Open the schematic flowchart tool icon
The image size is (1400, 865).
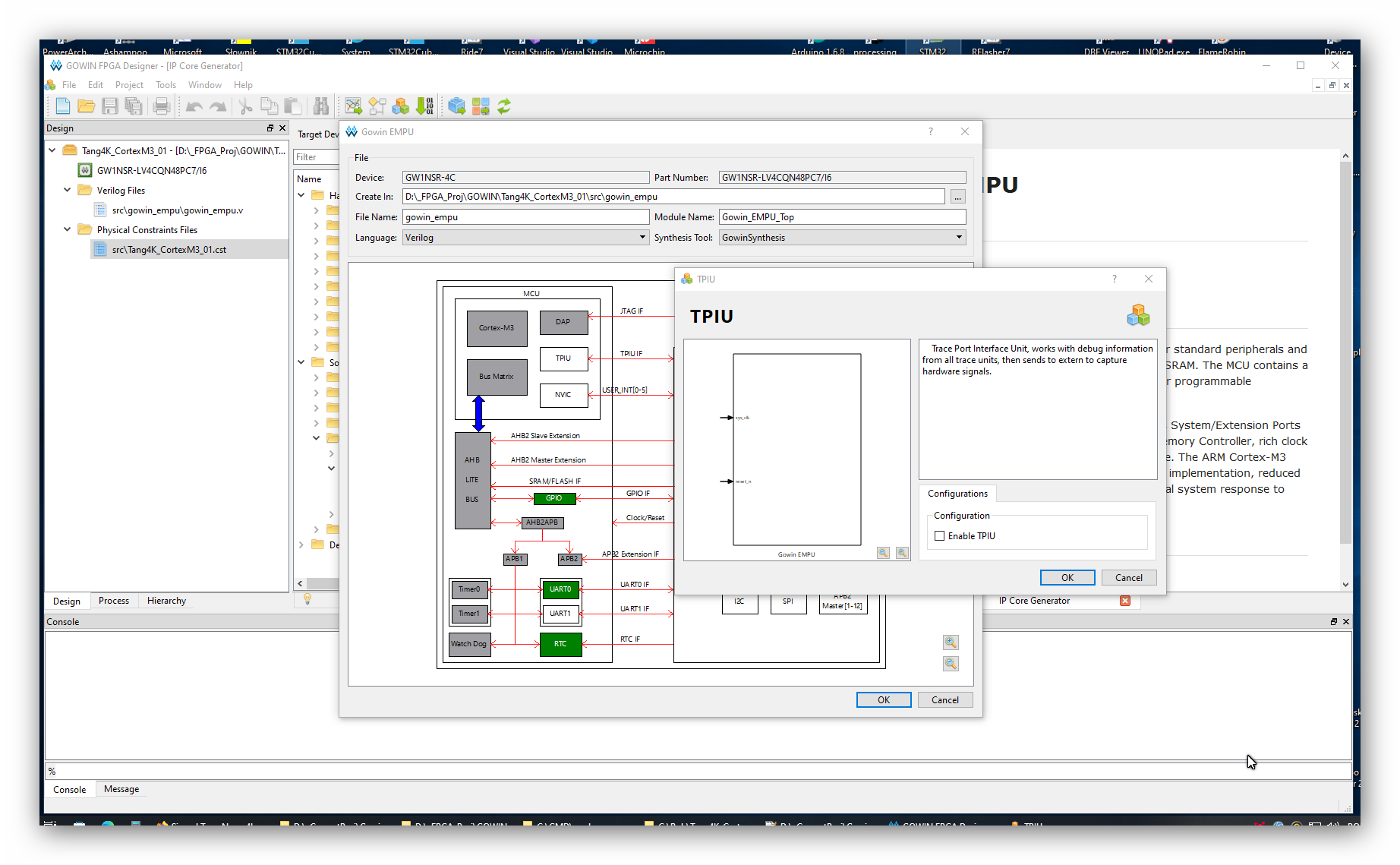click(377, 106)
